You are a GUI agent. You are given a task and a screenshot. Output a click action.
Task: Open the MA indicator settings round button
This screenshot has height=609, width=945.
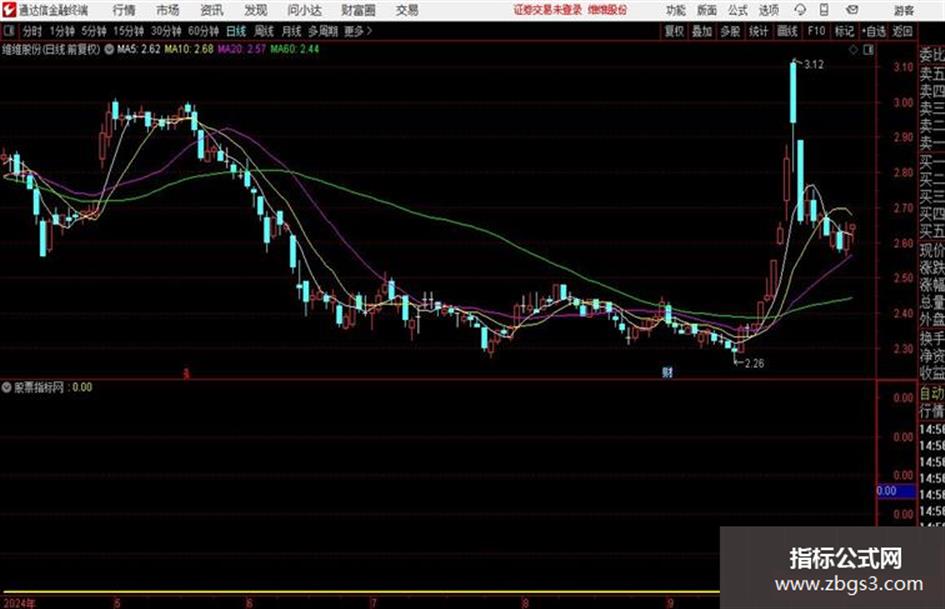pyautogui.click(x=109, y=49)
